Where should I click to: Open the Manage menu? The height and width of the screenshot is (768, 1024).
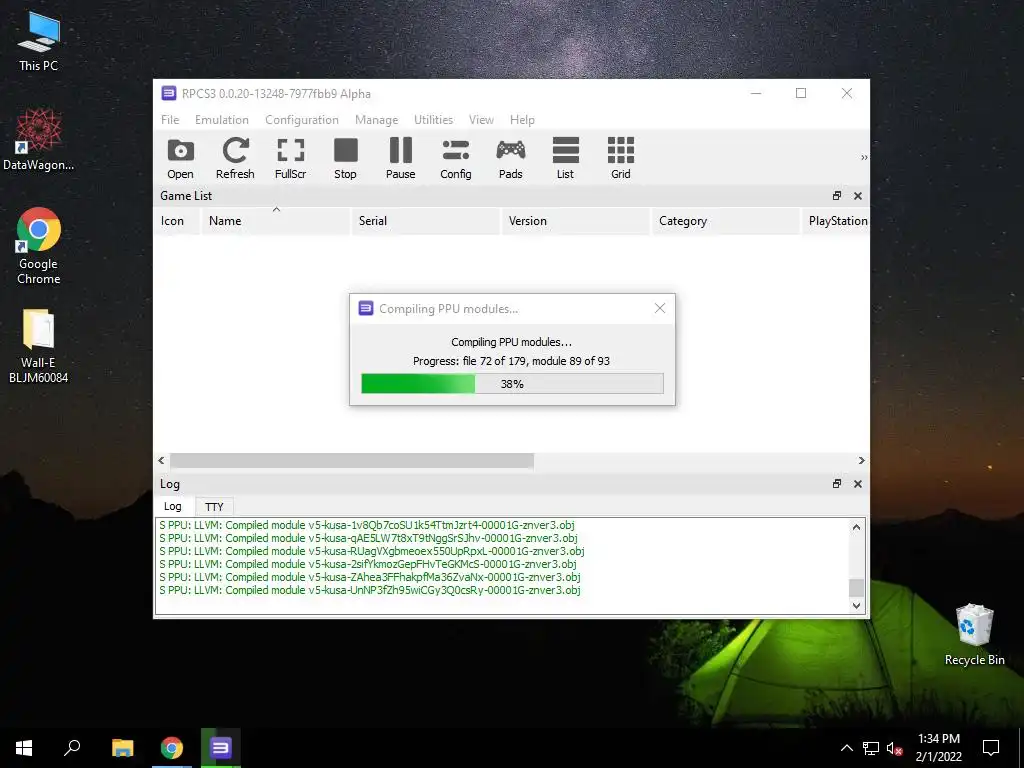click(x=376, y=120)
